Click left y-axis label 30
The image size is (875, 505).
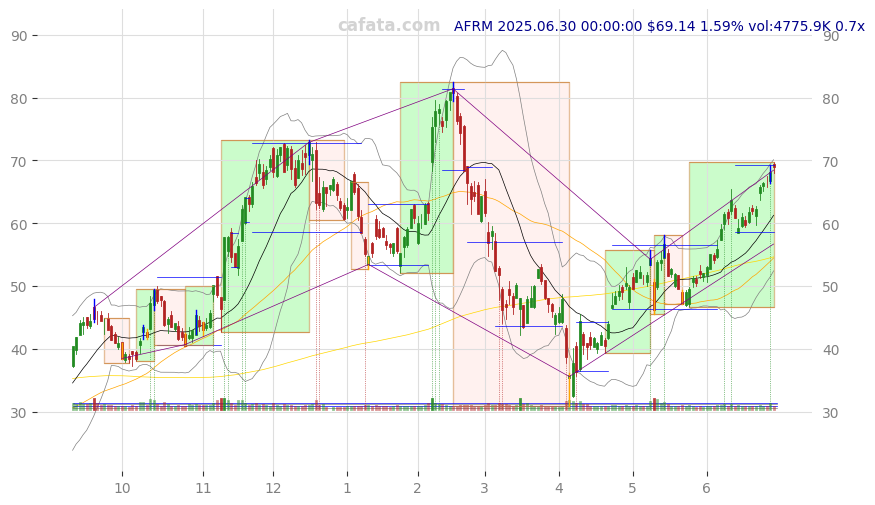coord(18,413)
